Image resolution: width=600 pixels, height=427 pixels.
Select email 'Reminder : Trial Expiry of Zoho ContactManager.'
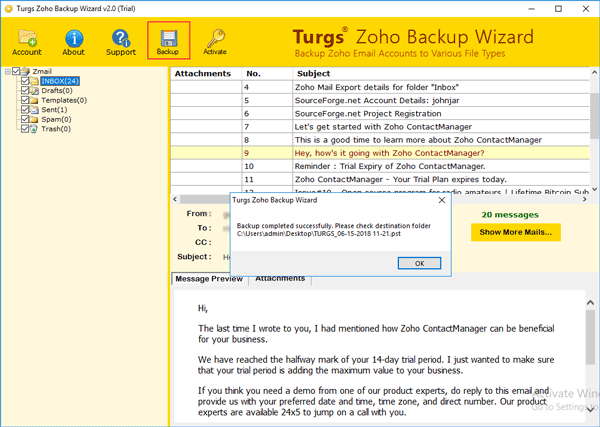[x=380, y=166]
